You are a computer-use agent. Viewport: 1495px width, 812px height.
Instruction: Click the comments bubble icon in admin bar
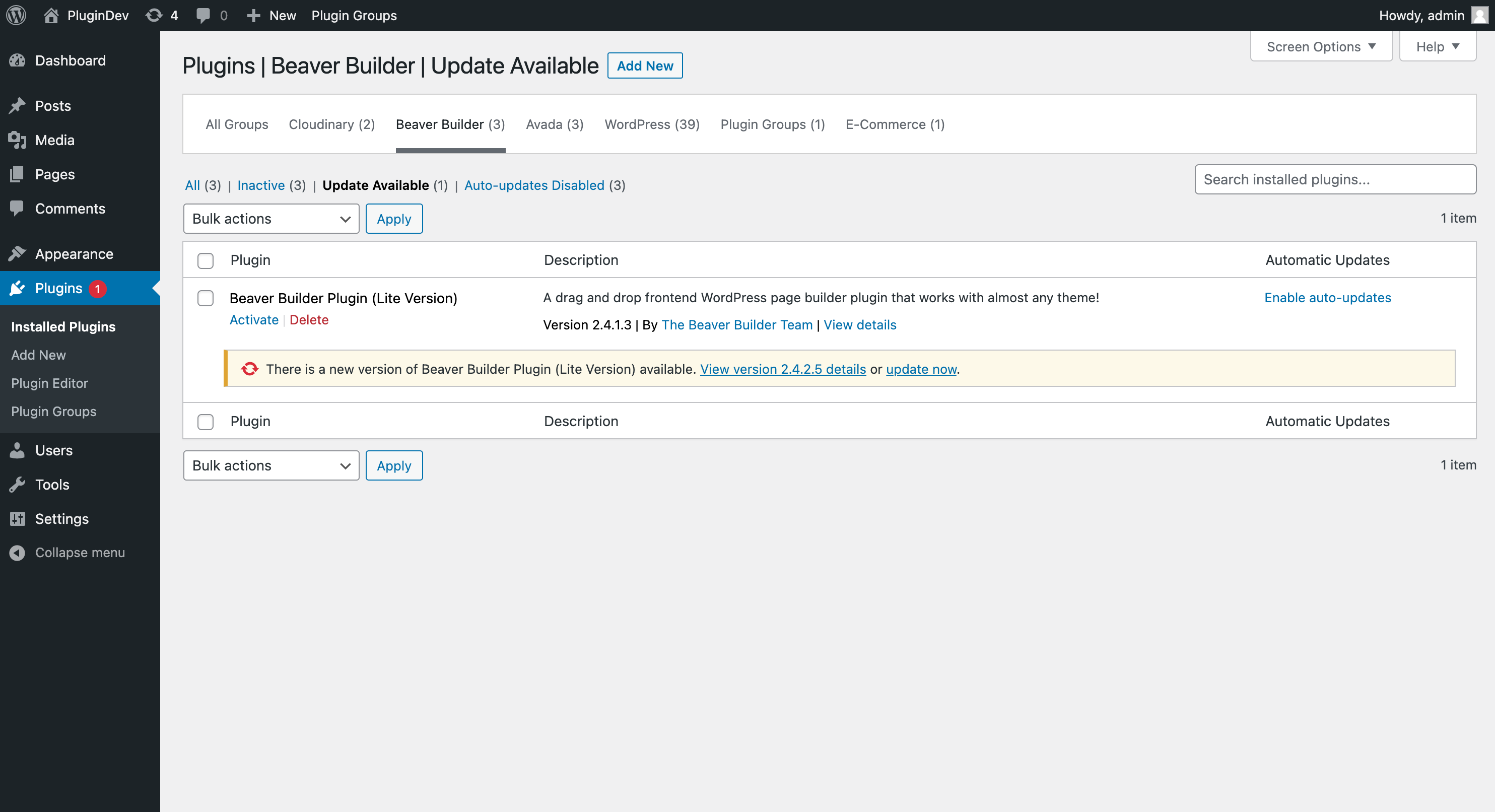(202, 16)
